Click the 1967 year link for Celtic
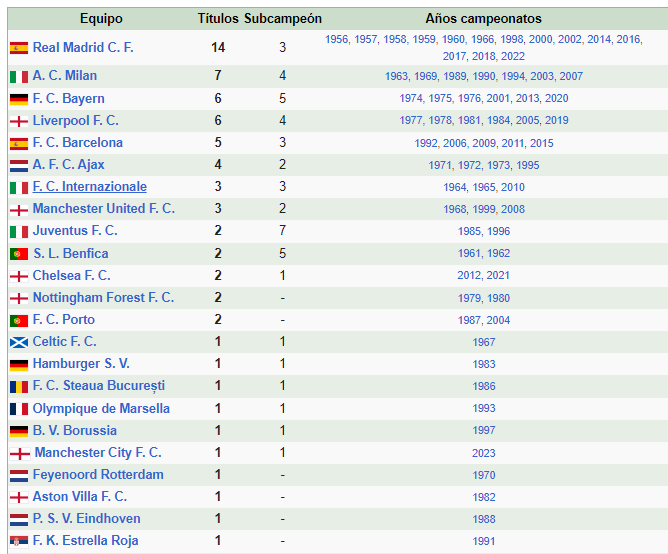The height and width of the screenshot is (554, 668). pyautogui.click(x=484, y=342)
